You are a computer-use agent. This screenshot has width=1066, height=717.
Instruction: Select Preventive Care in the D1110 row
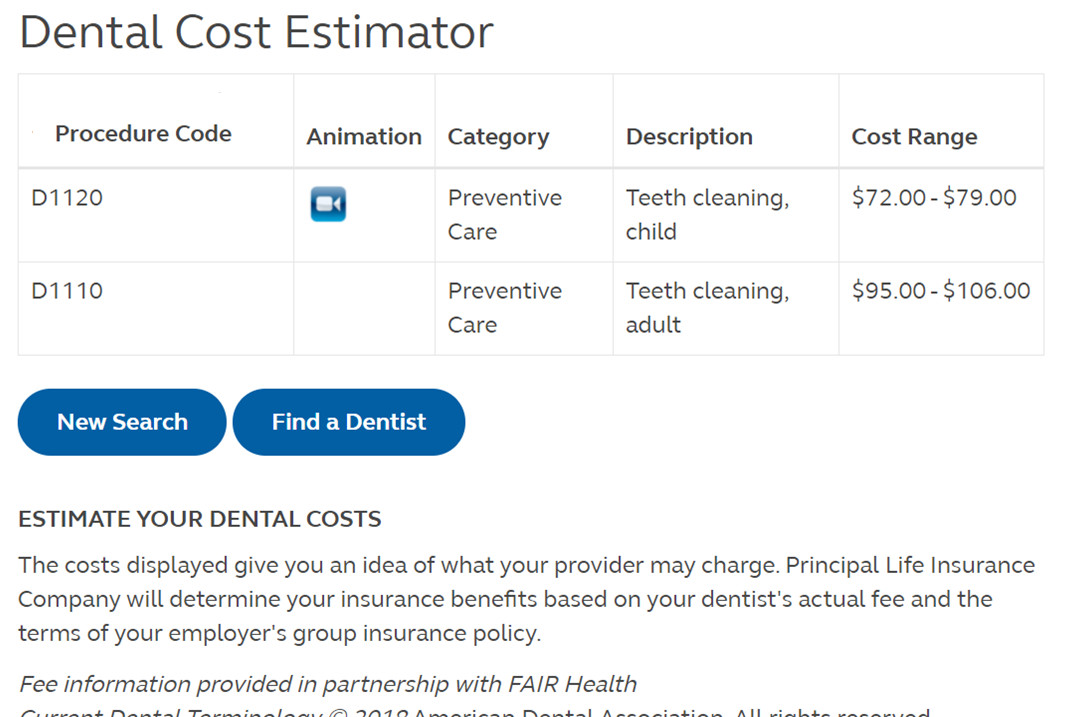tap(504, 308)
